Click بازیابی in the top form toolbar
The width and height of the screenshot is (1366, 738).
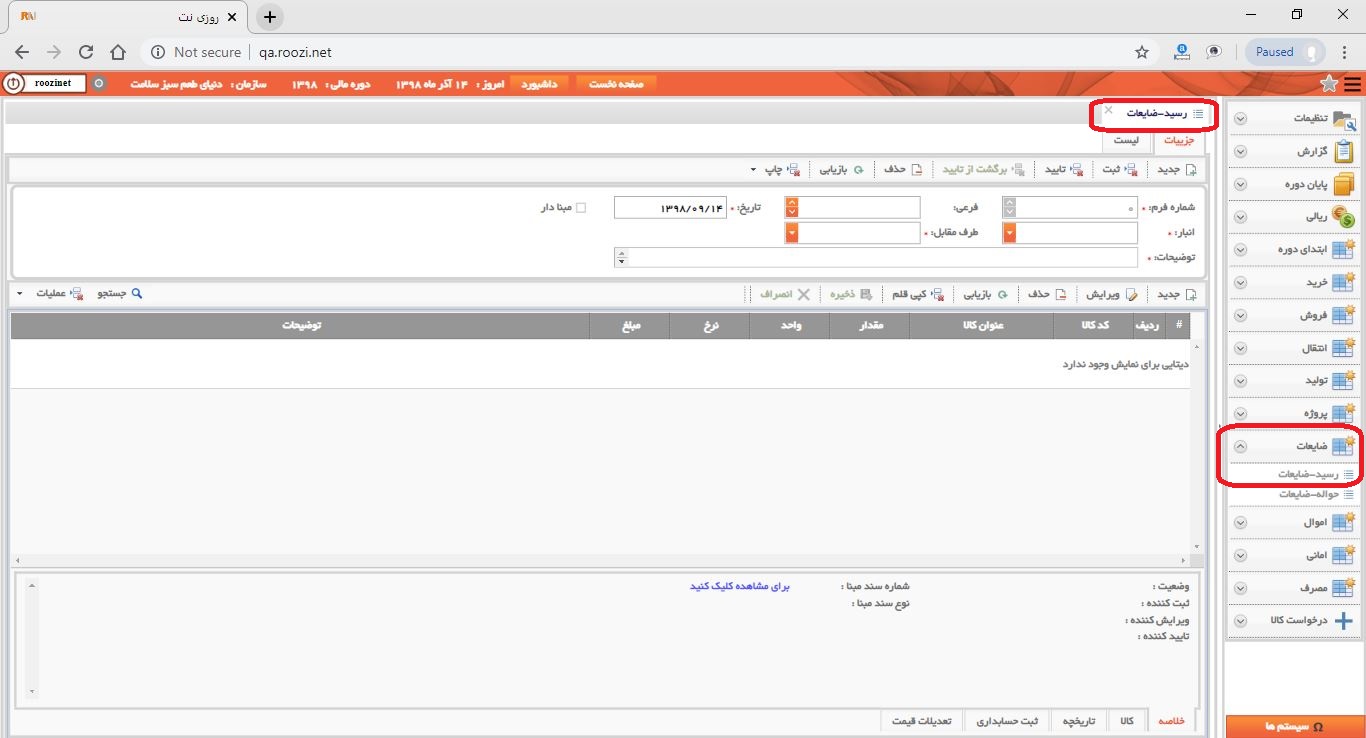842,169
